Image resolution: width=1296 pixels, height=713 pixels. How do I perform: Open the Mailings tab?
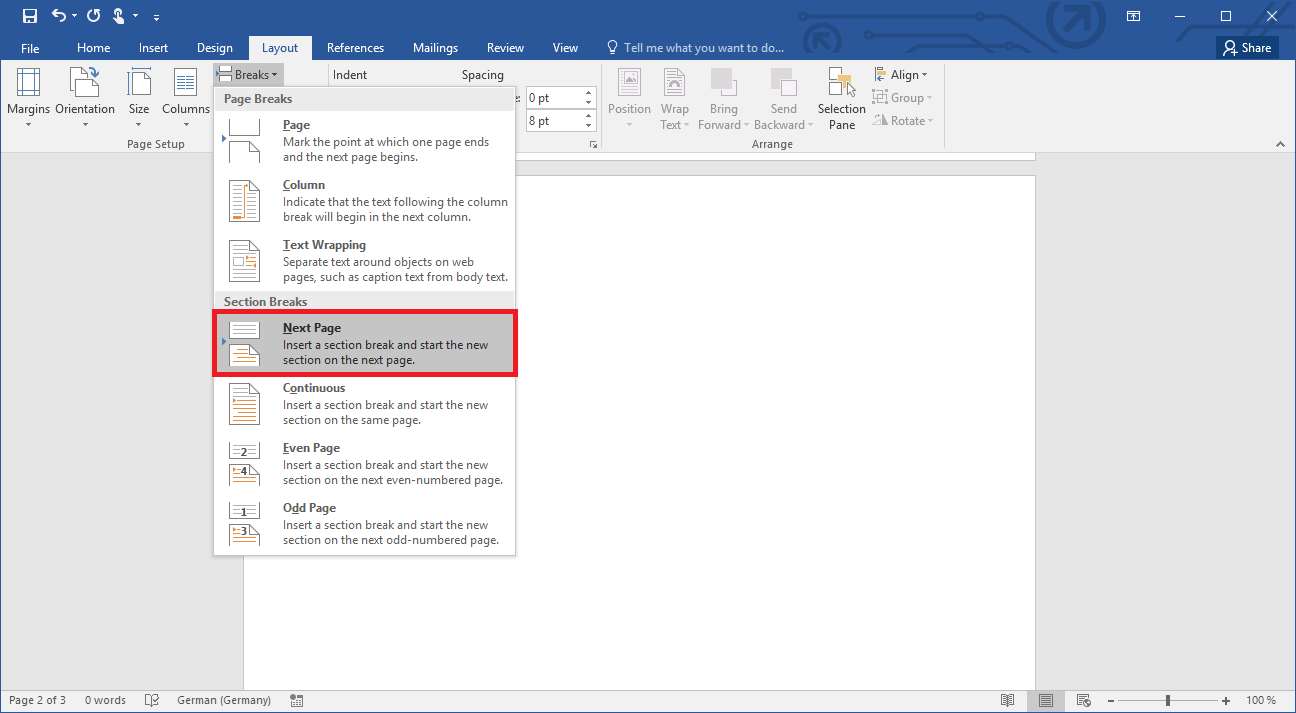coord(435,47)
